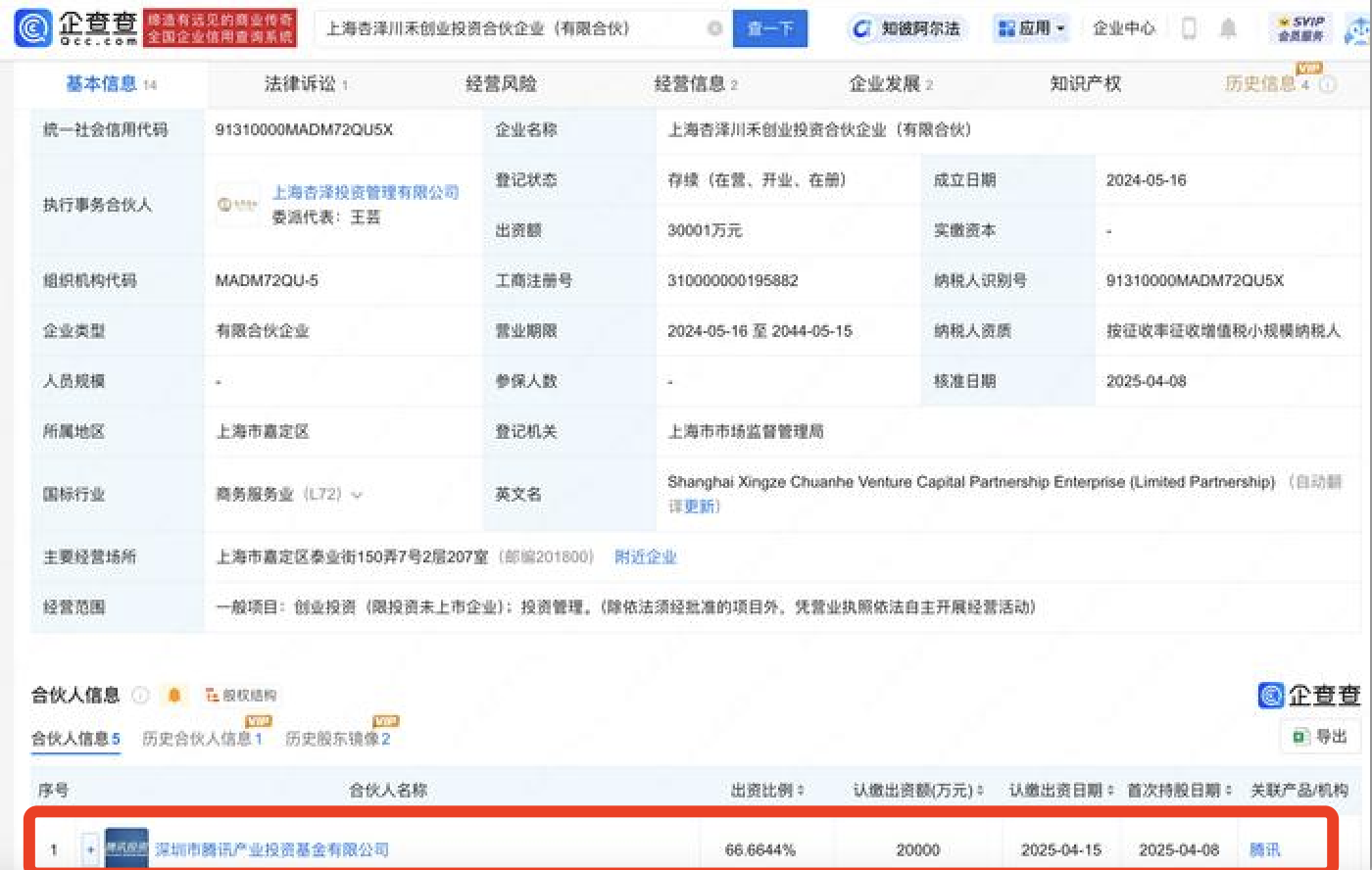Expand row 1 with the plus button

(x=90, y=849)
